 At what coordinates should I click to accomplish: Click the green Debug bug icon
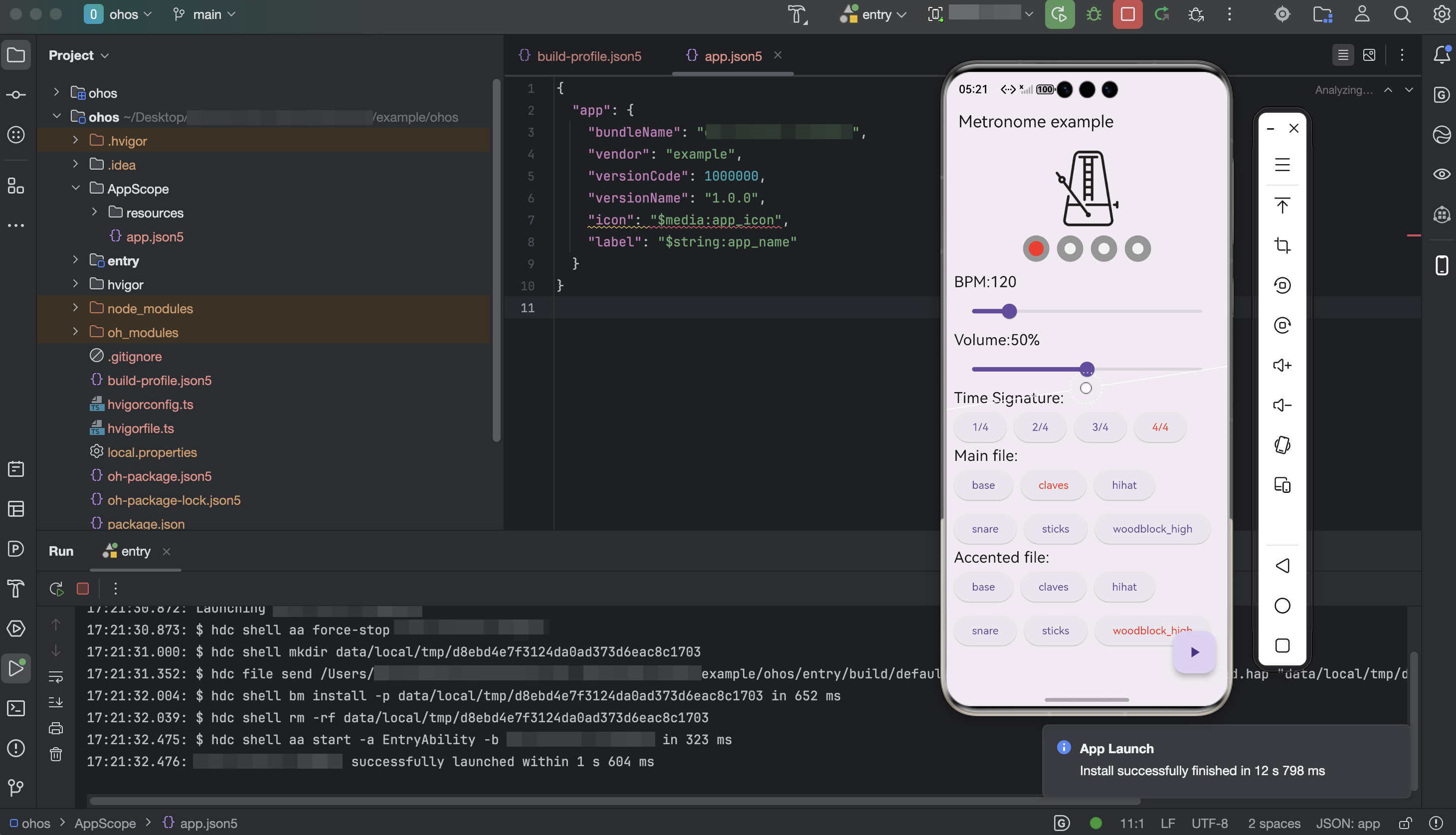1093,14
